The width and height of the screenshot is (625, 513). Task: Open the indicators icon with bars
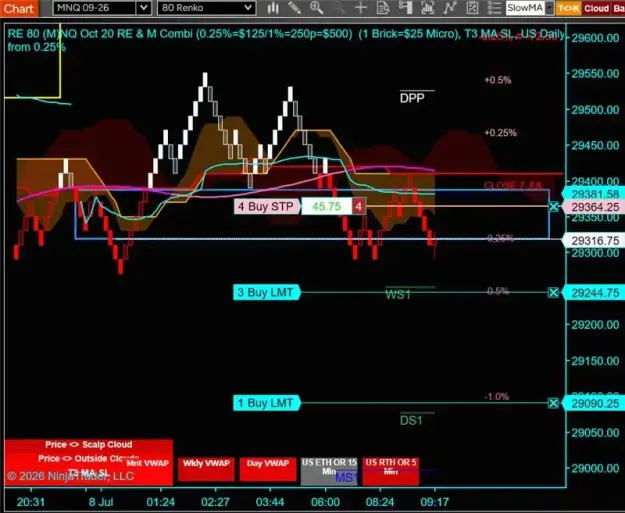click(x=427, y=8)
